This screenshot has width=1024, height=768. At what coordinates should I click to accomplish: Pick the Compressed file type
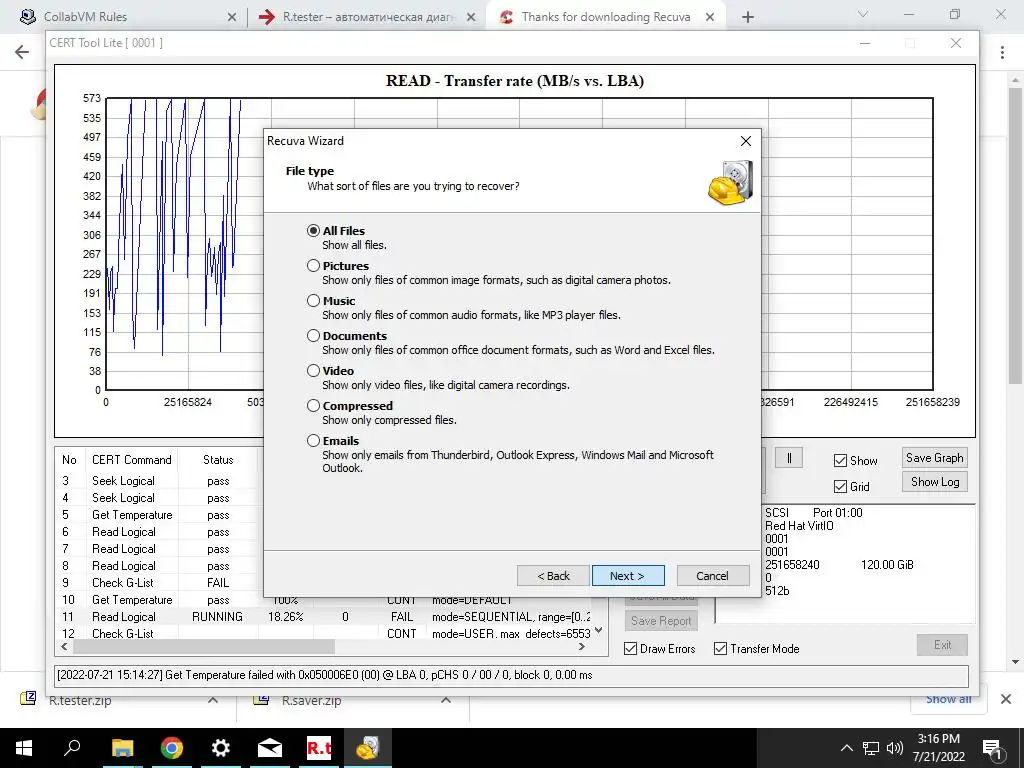pyautogui.click(x=313, y=406)
